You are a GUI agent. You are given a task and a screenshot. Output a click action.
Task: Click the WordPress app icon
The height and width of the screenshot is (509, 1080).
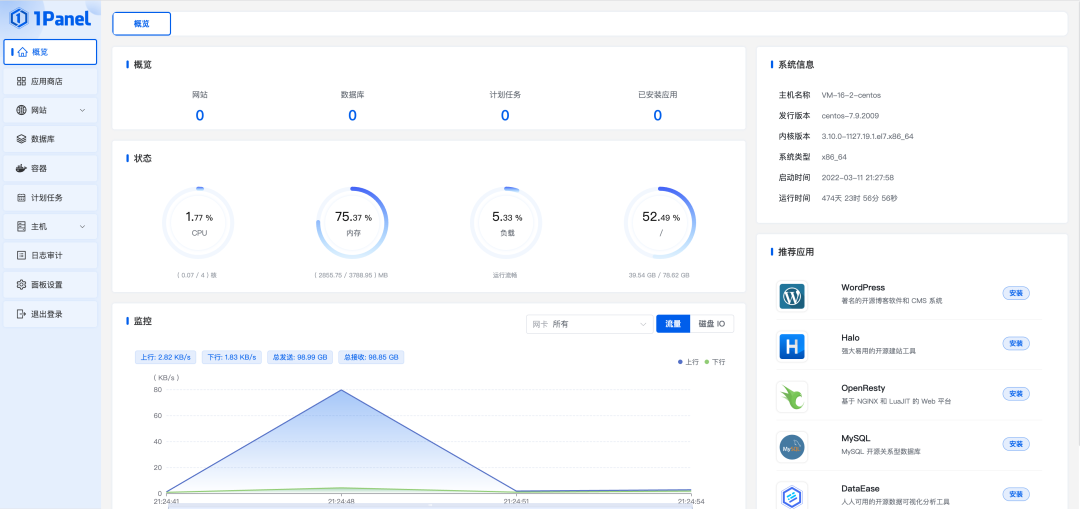point(792,297)
